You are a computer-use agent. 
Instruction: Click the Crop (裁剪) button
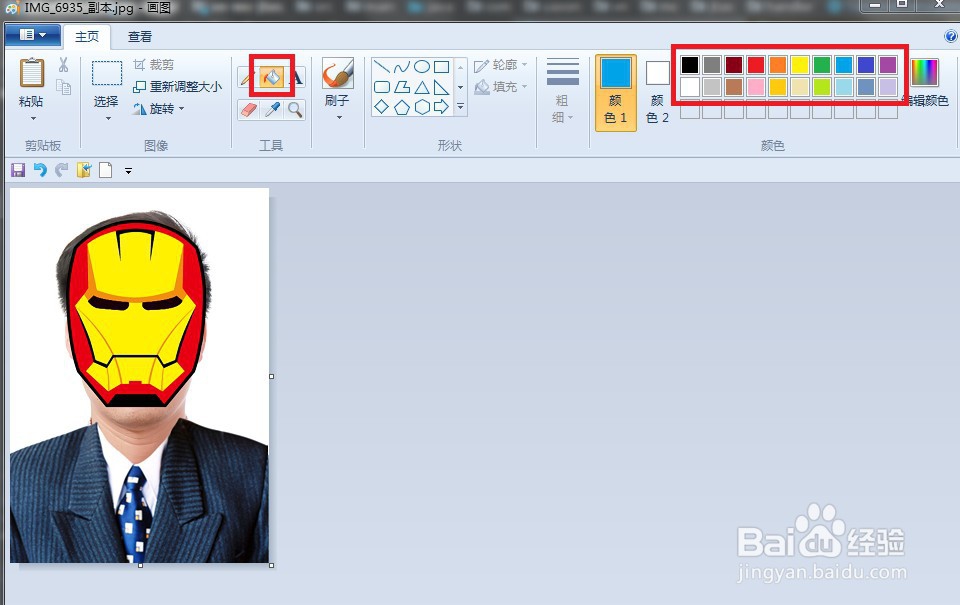pyautogui.click(x=154, y=65)
